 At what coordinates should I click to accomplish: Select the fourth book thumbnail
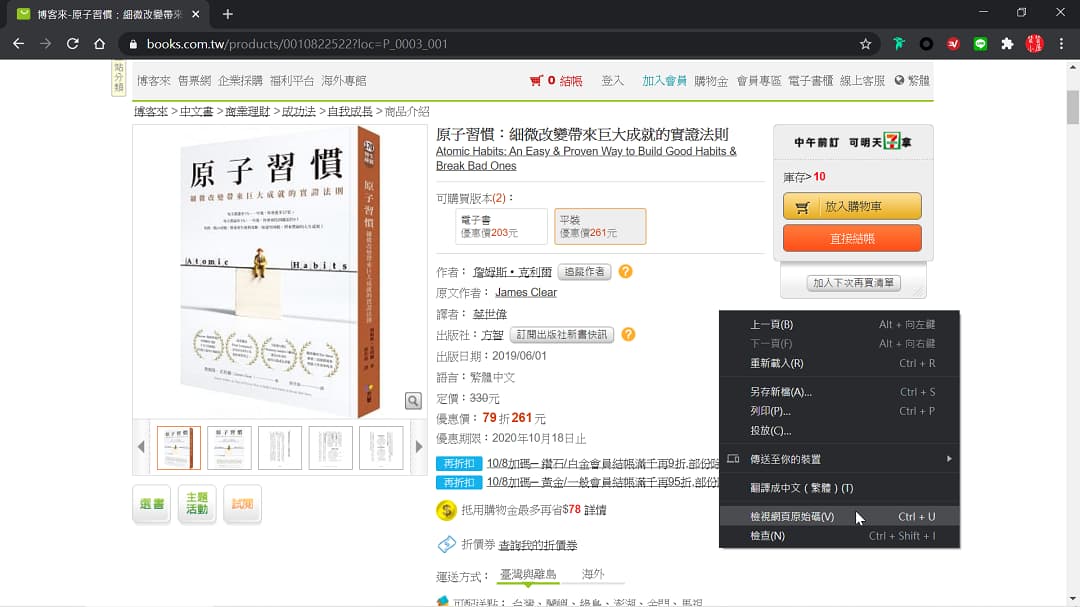coord(331,448)
